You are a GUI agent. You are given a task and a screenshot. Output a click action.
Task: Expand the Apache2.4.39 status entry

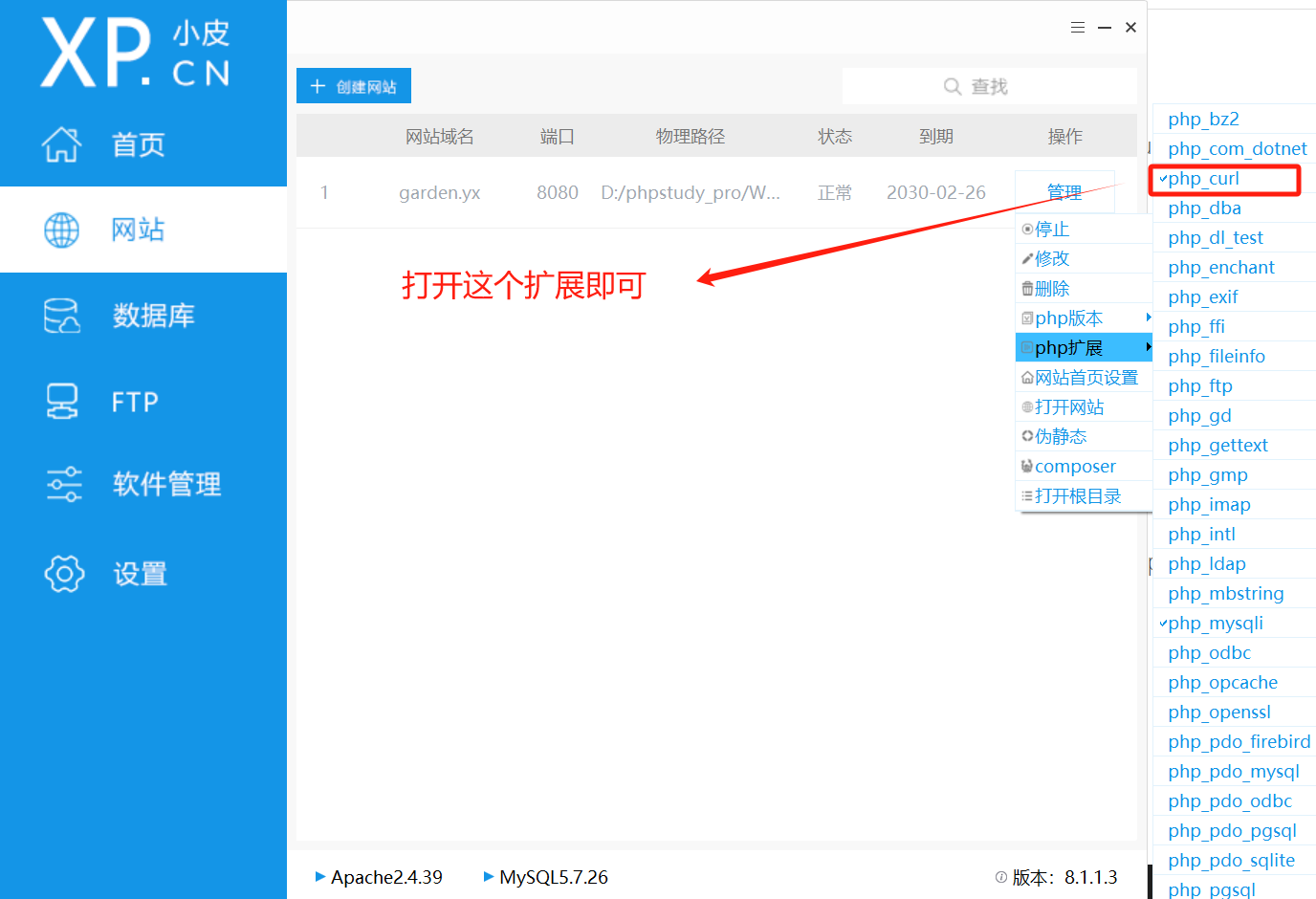(379, 877)
